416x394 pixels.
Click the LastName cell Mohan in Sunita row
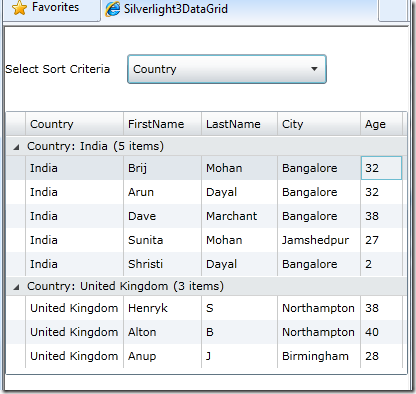pyautogui.click(x=239, y=240)
